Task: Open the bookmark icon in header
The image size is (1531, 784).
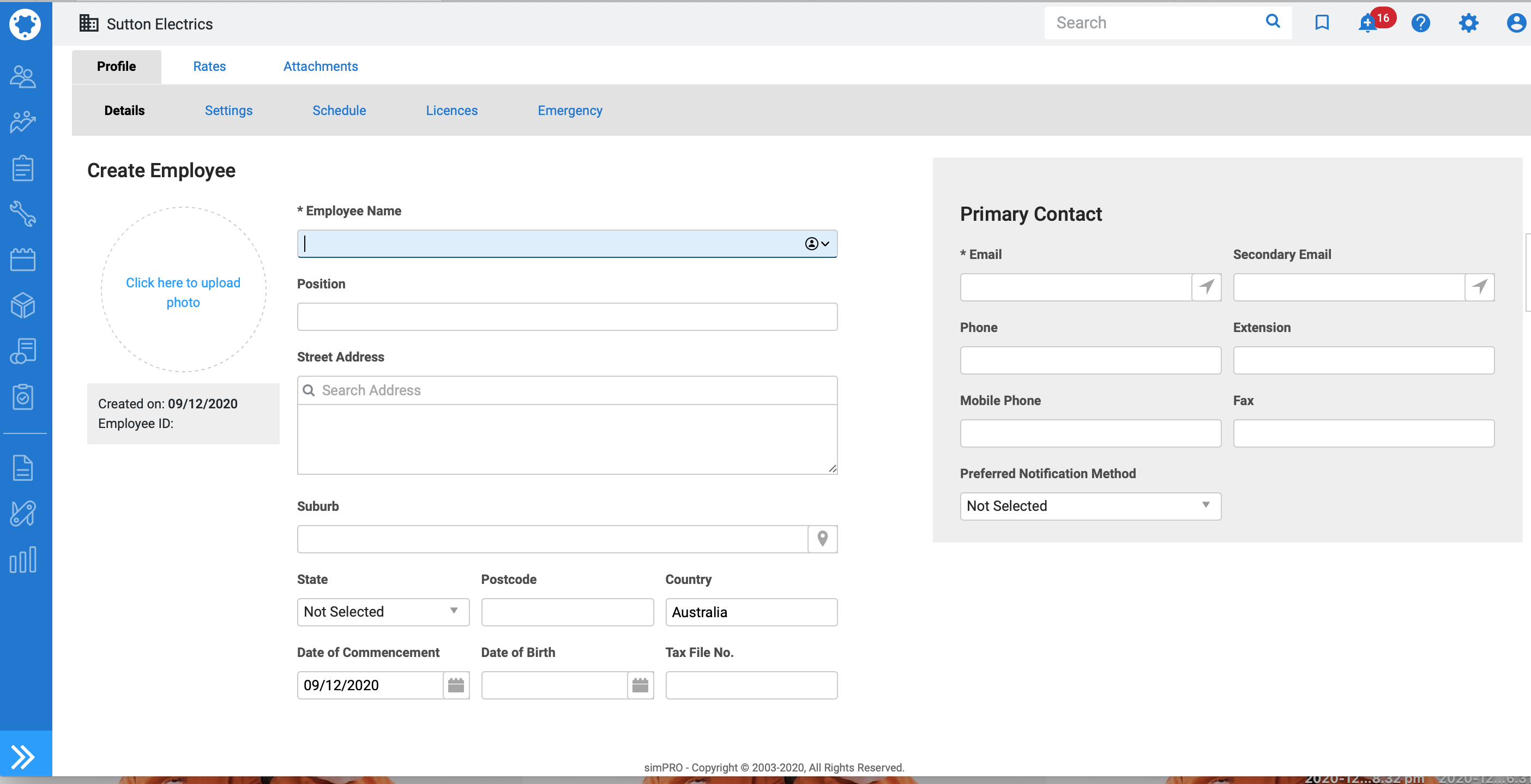Action: click(x=1322, y=22)
